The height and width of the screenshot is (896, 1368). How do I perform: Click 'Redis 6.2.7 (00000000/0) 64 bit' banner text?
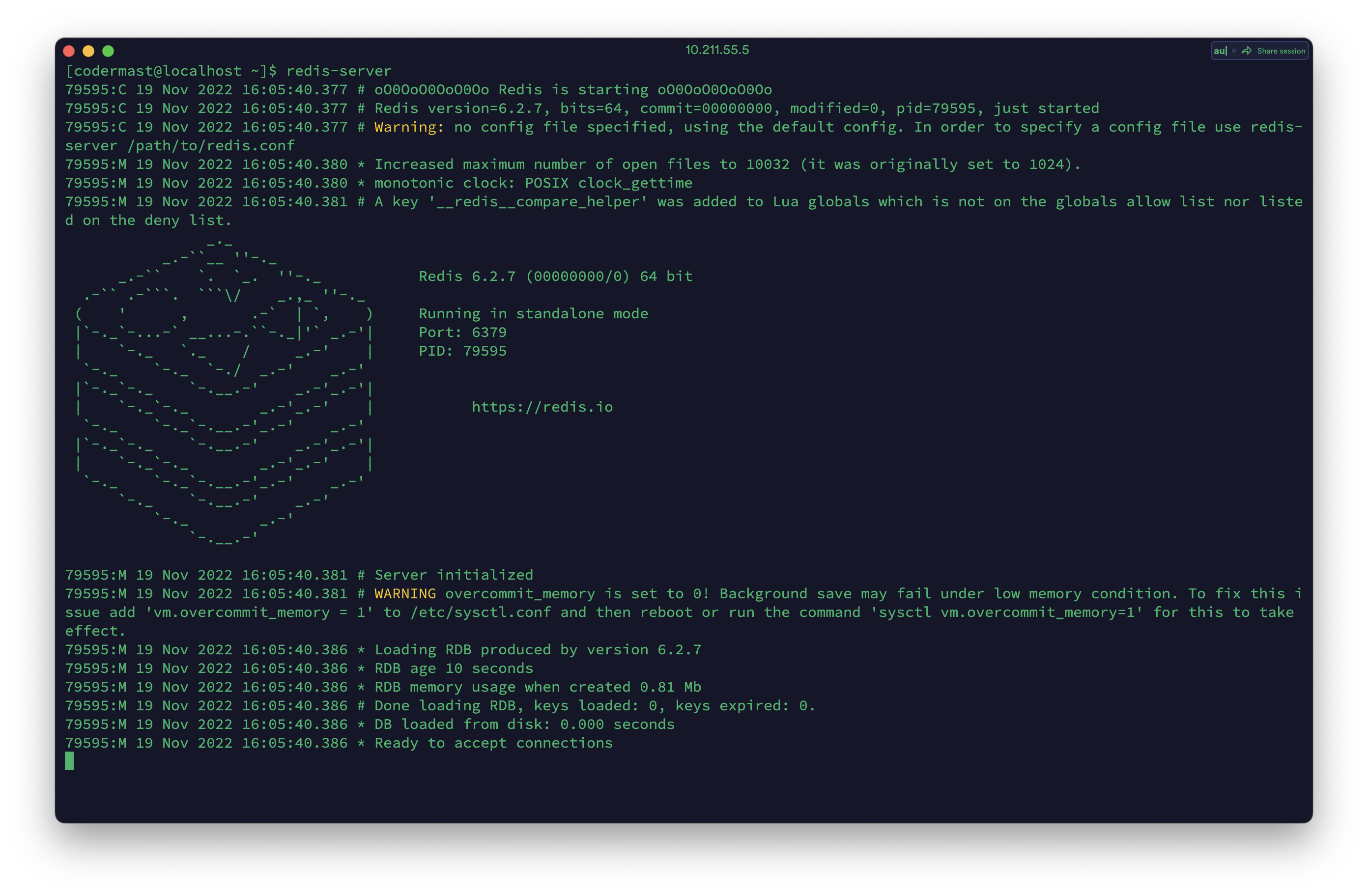coord(555,277)
